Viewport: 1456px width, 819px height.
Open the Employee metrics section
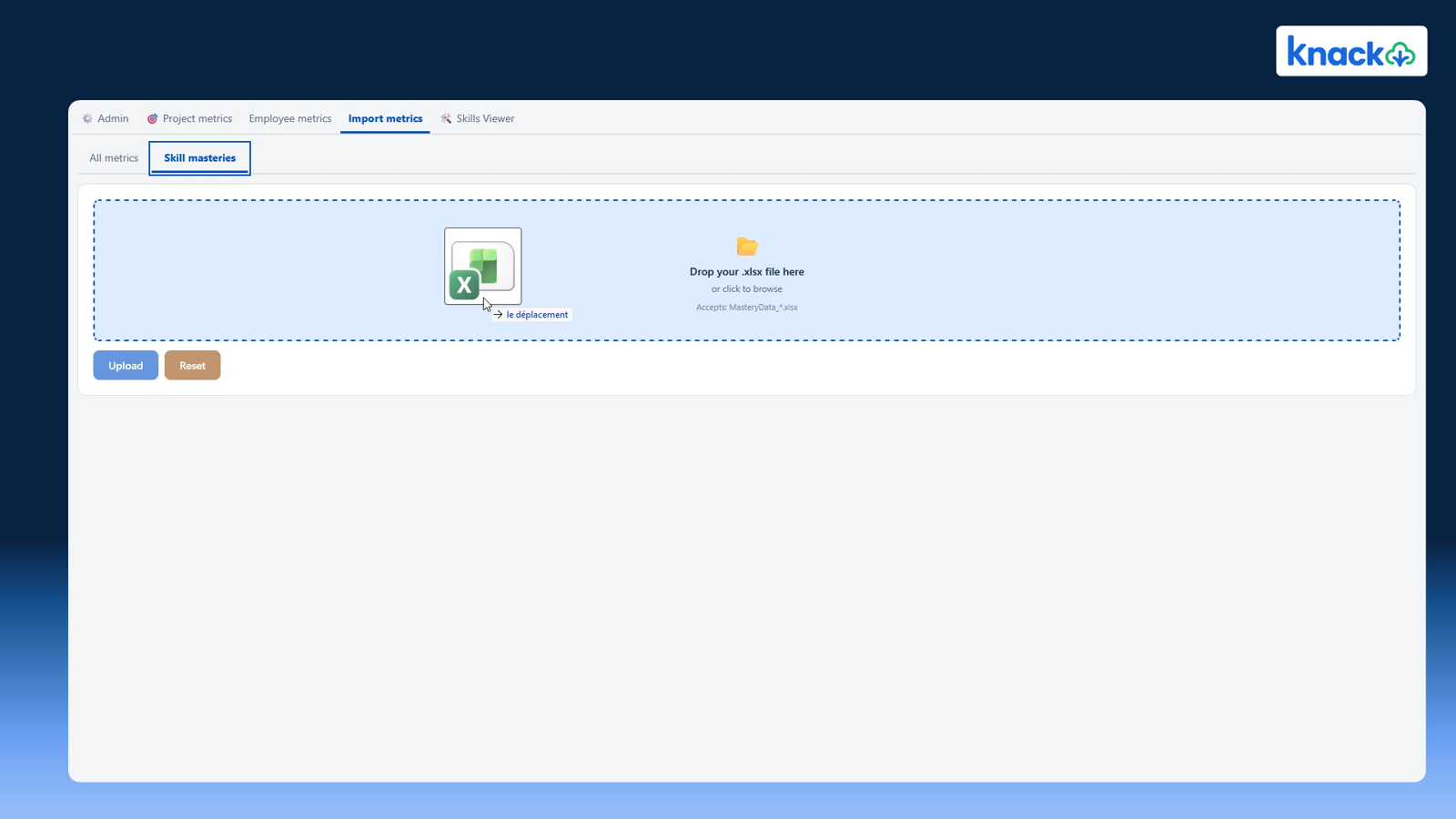[289, 118]
